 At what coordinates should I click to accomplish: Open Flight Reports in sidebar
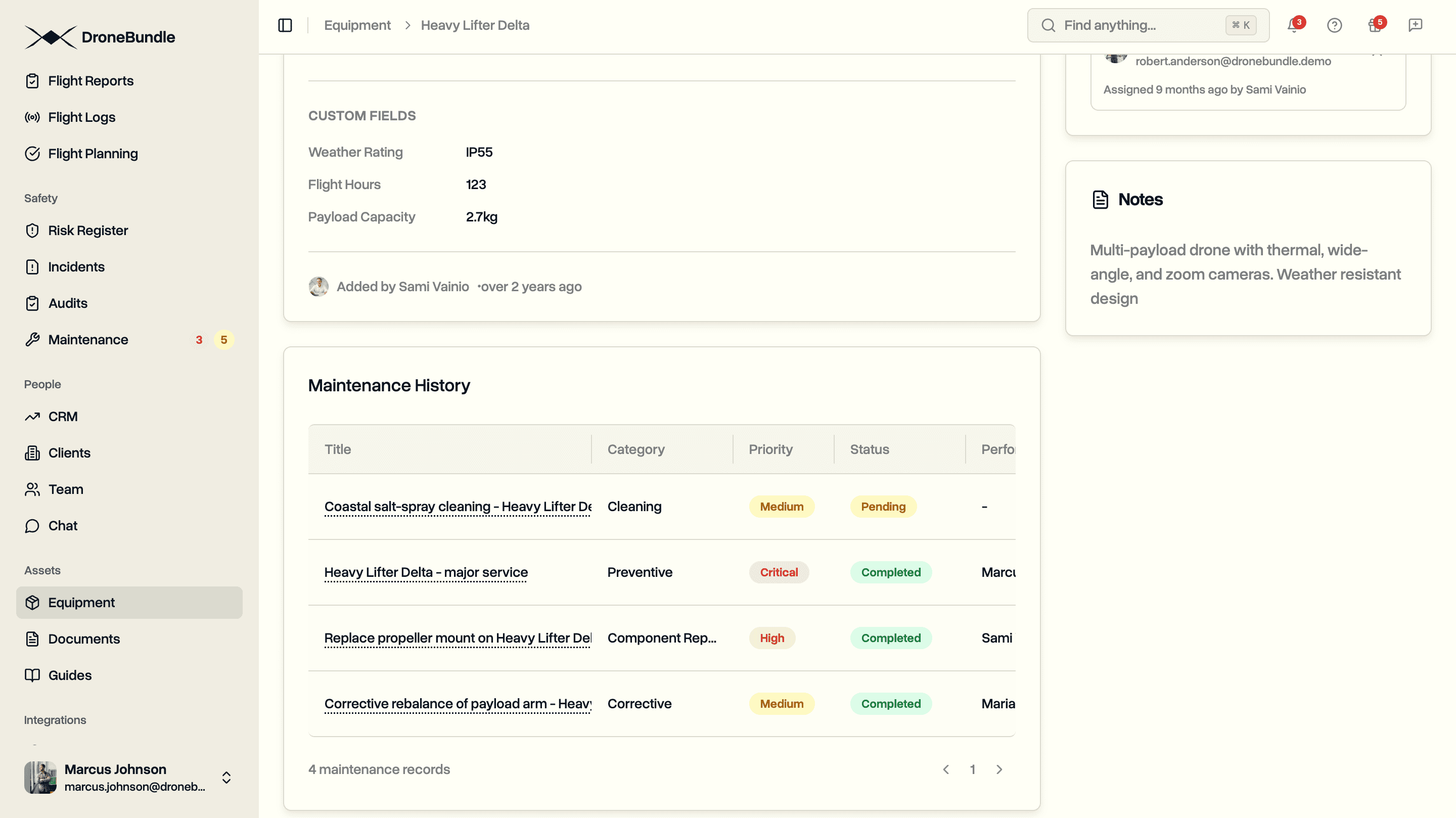click(129, 81)
